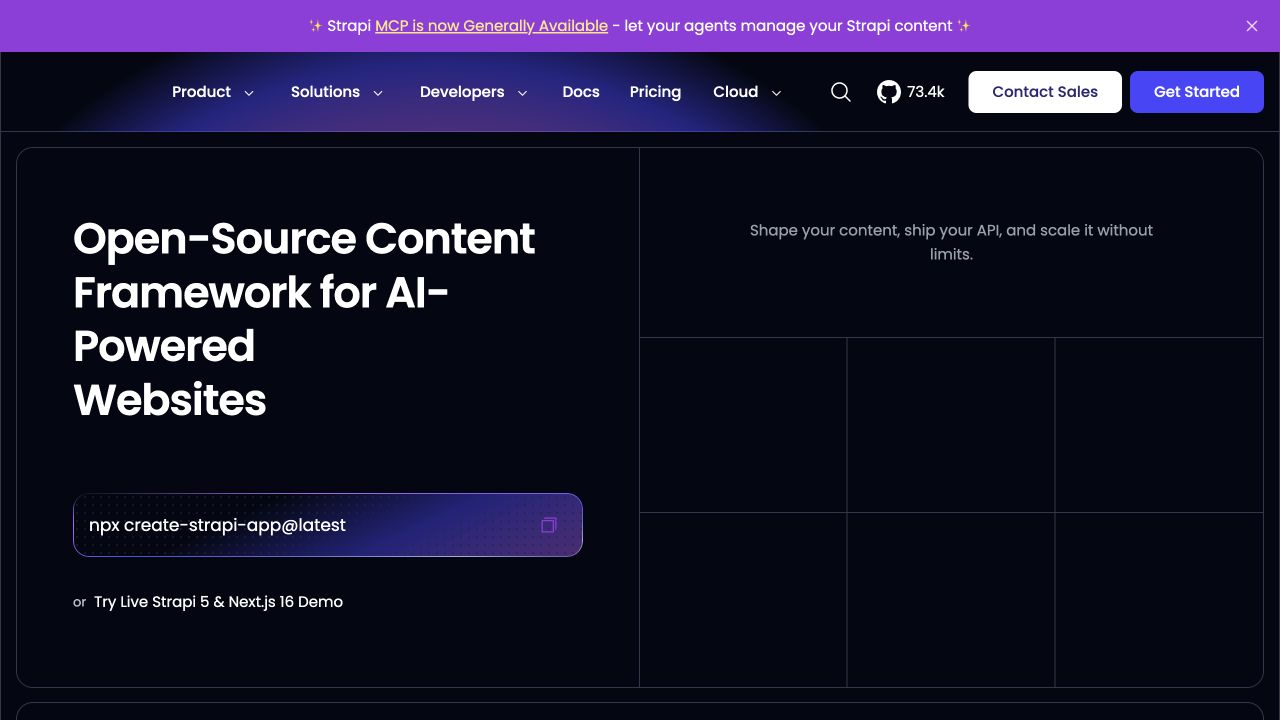Expand the Developers dropdown chevron
1280x720 pixels.
point(522,93)
